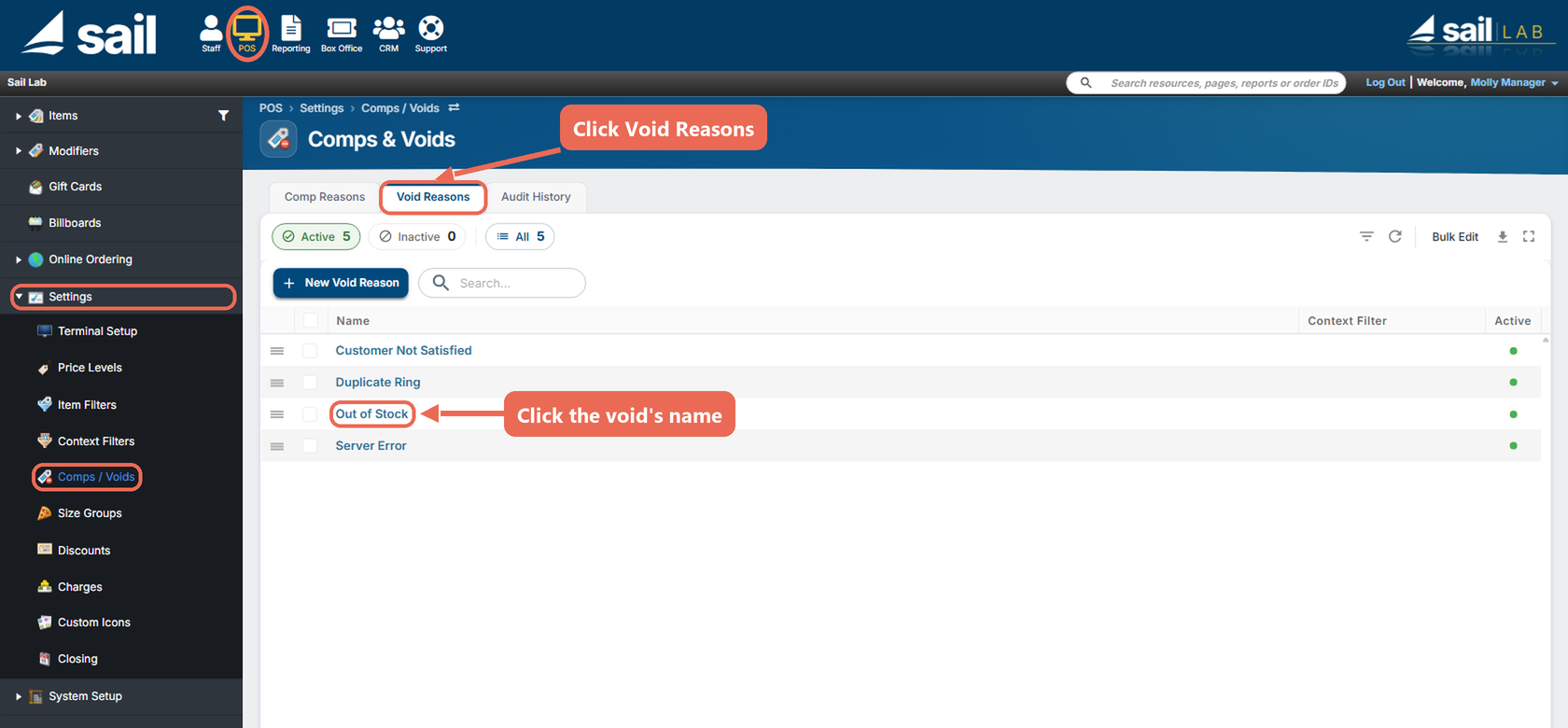
Task: Open the Staff module icon
Action: click(x=212, y=34)
